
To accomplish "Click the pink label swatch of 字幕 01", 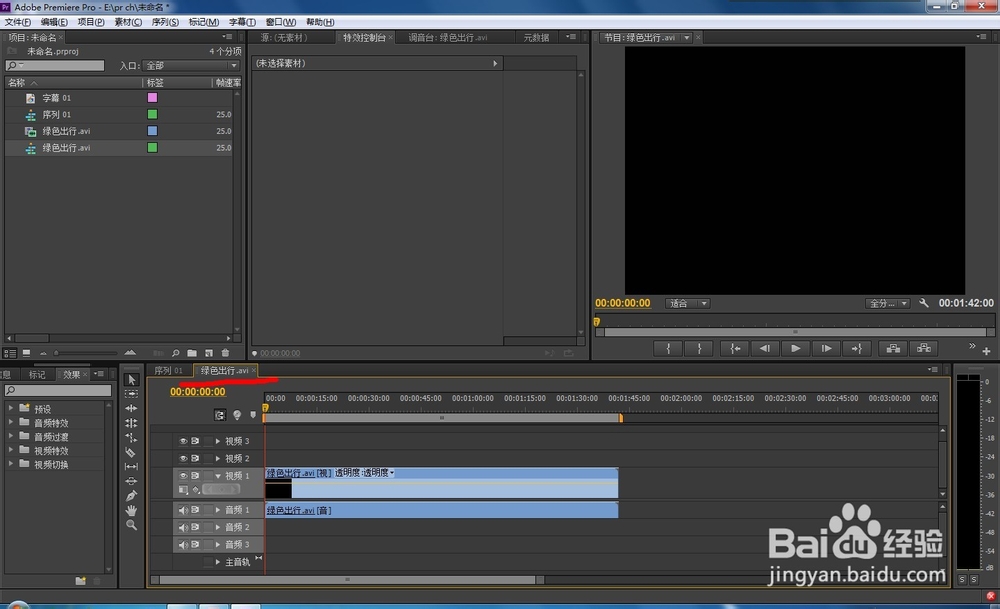I will coord(152,98).
